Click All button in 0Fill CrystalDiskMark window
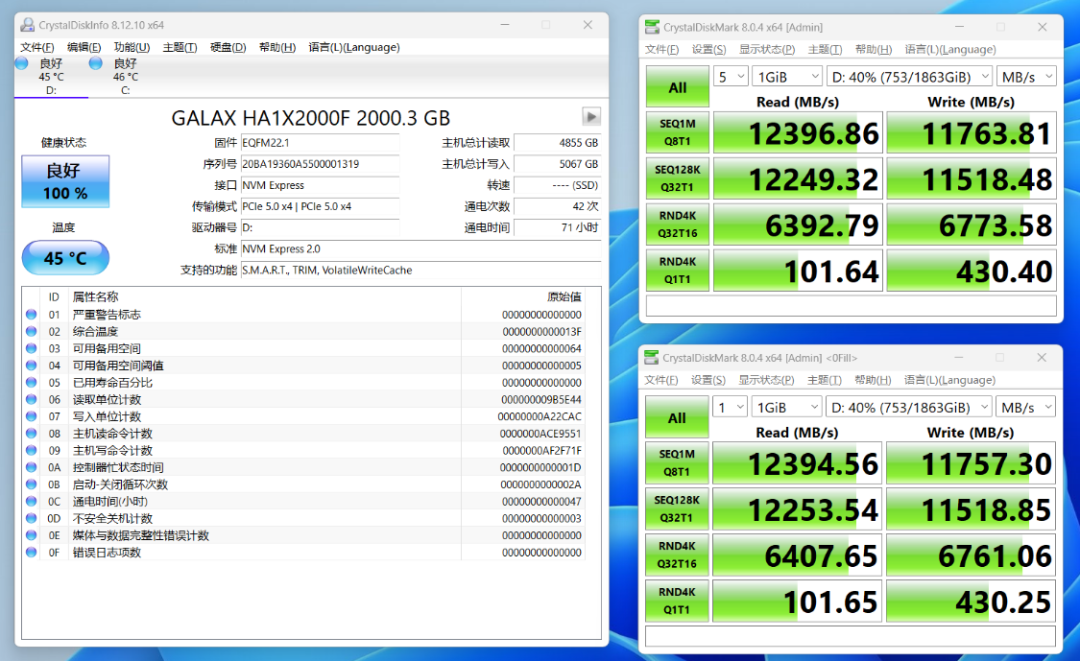This screenshot has width=1080, height=661. point(677,417)
